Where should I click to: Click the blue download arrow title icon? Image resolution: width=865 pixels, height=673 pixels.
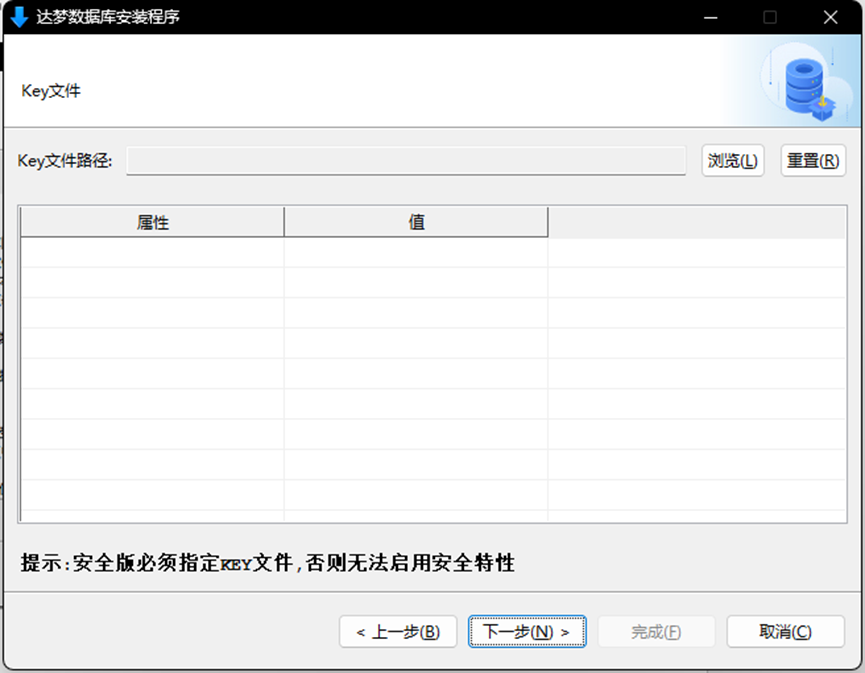tap(19, 17)
